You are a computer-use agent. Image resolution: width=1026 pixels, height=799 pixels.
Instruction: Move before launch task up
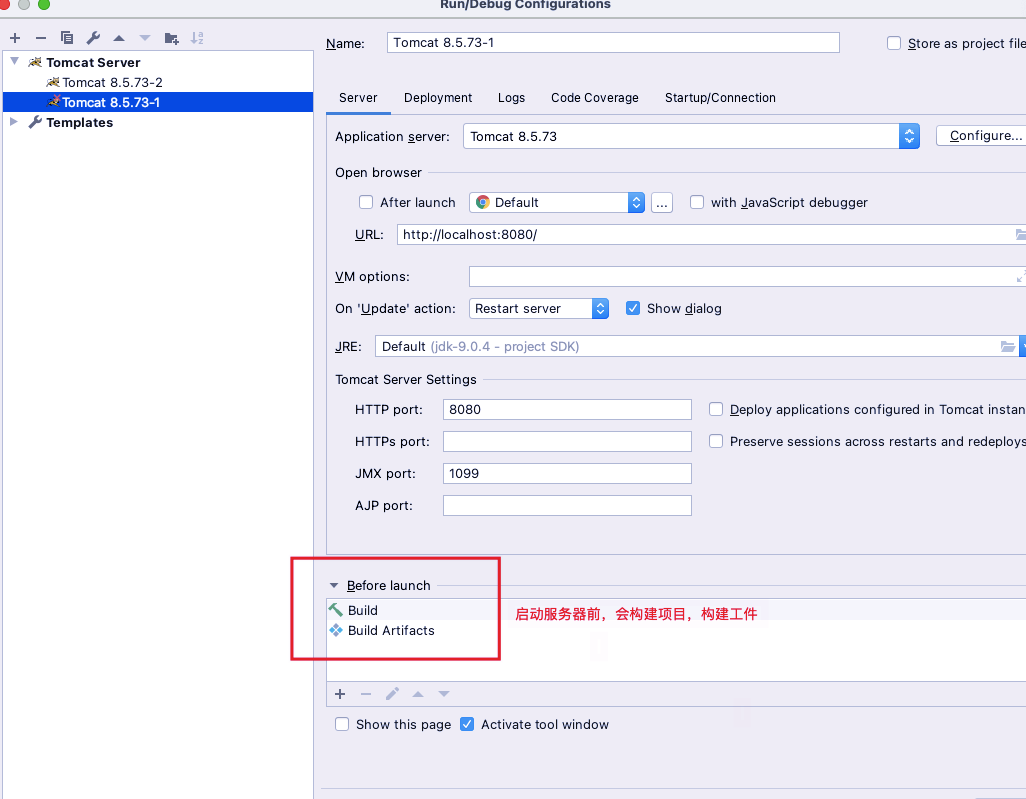pyautogui.click(x=418, y=694)
